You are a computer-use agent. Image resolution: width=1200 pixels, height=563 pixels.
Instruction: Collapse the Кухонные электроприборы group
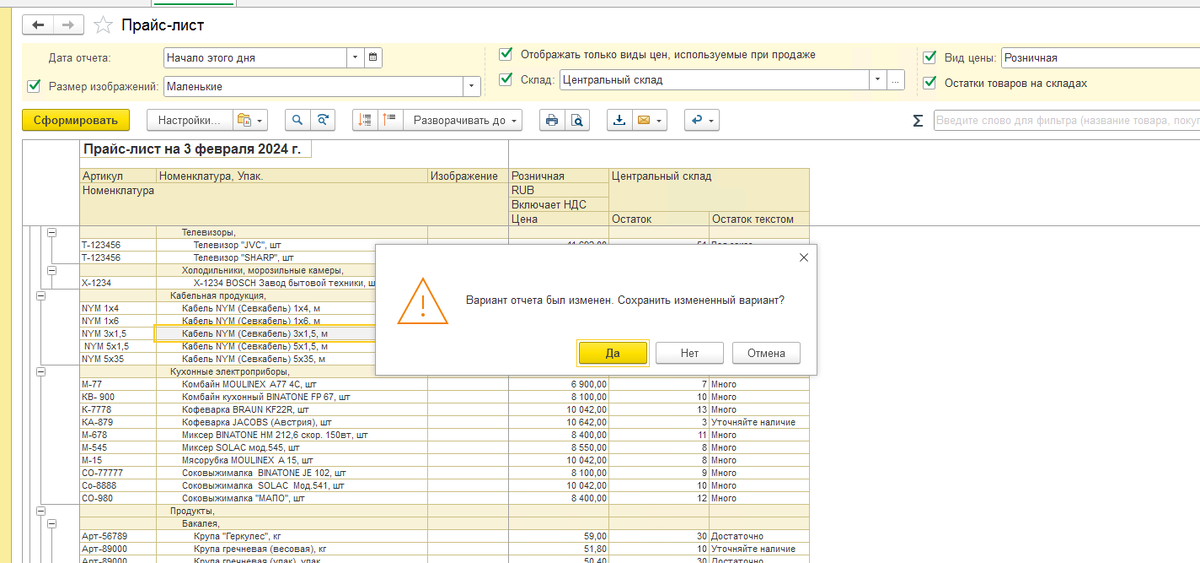(x=41, y=371)
